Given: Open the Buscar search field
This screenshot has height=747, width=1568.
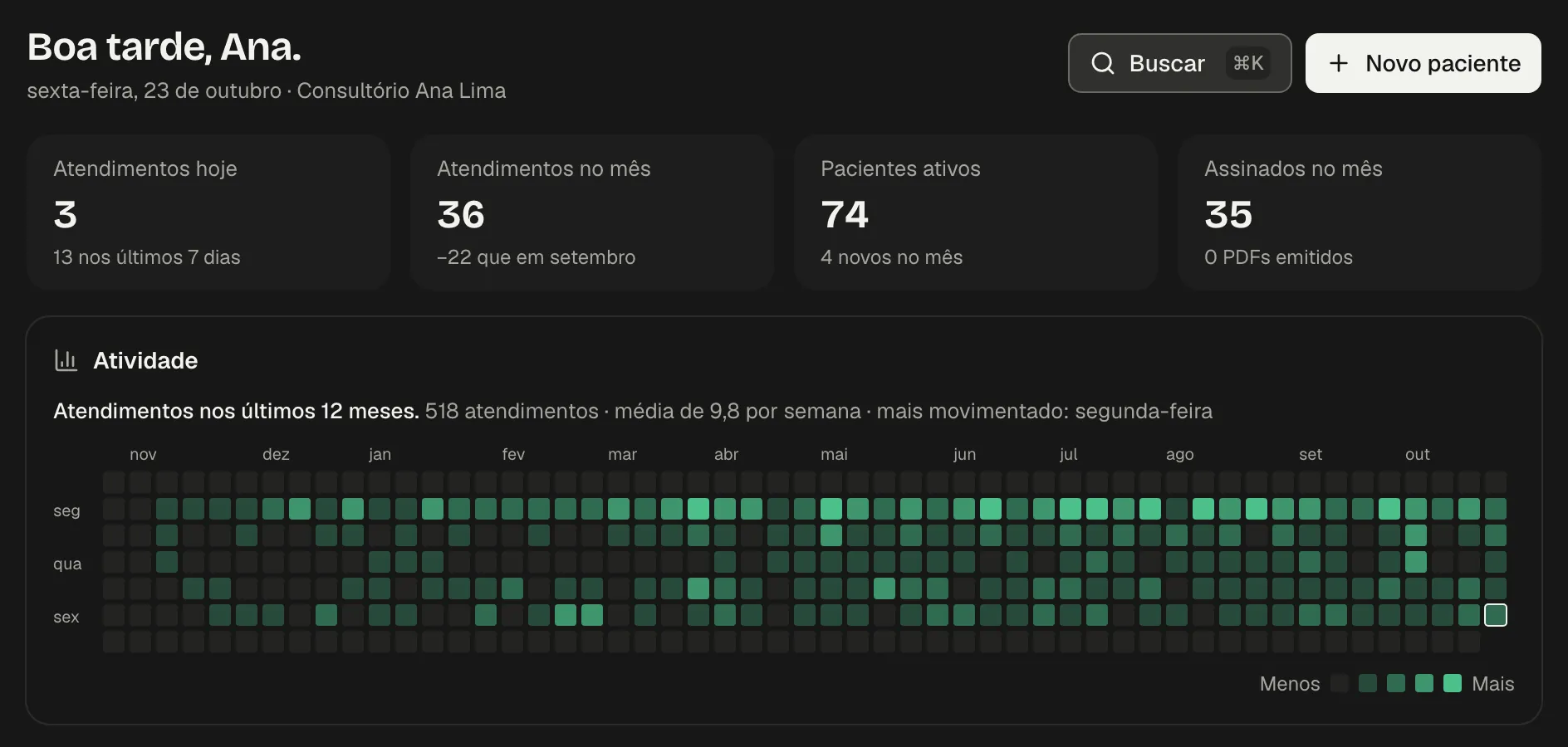Looking at the screenshot, I should pos(1179,63).
